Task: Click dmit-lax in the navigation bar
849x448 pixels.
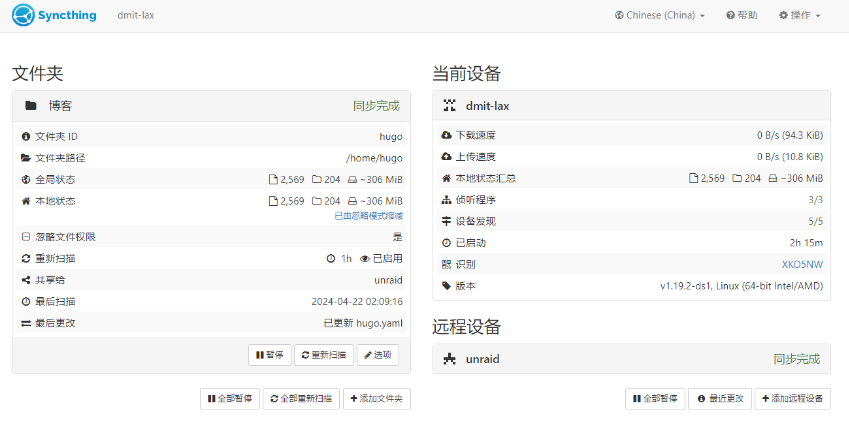Action: 135,16
